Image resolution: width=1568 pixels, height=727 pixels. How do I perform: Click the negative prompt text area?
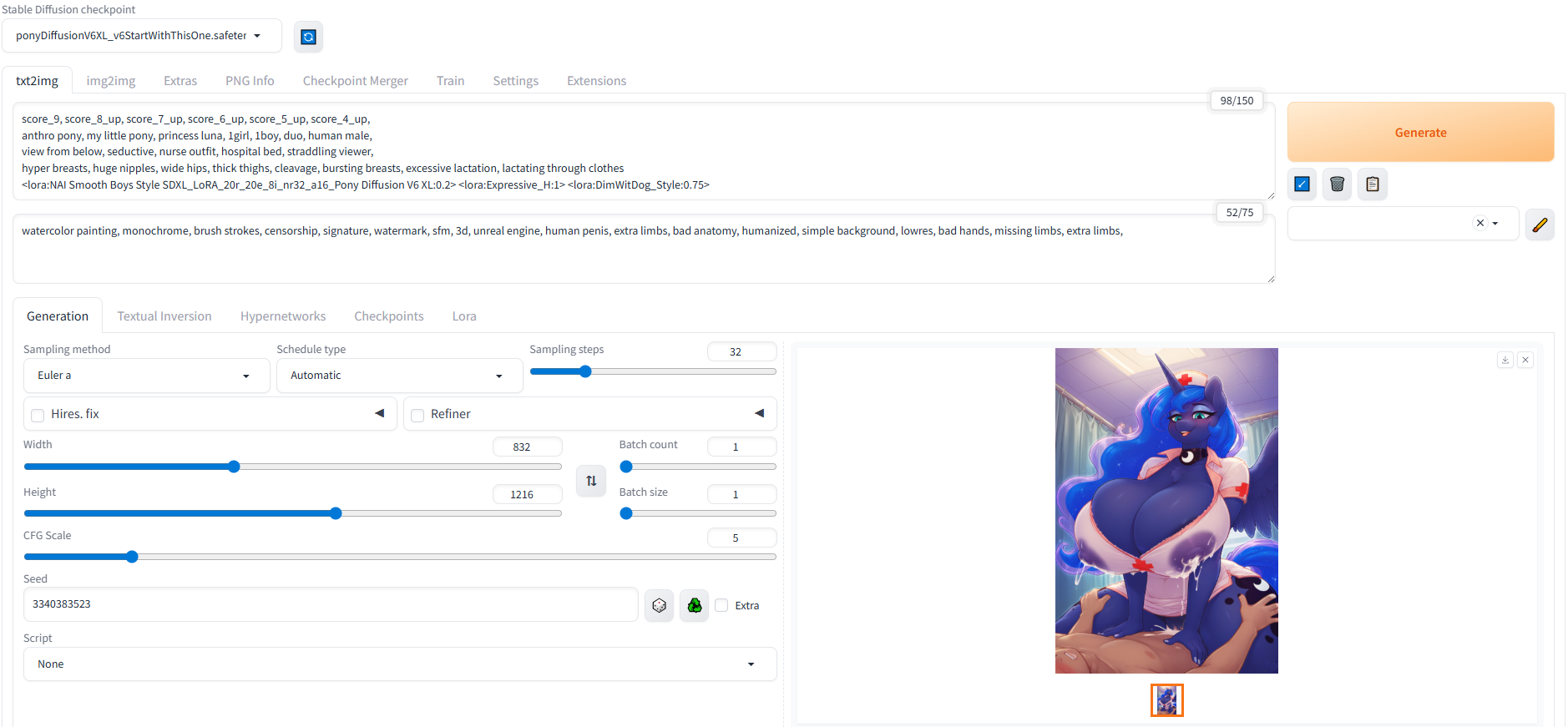pos(644,249)
